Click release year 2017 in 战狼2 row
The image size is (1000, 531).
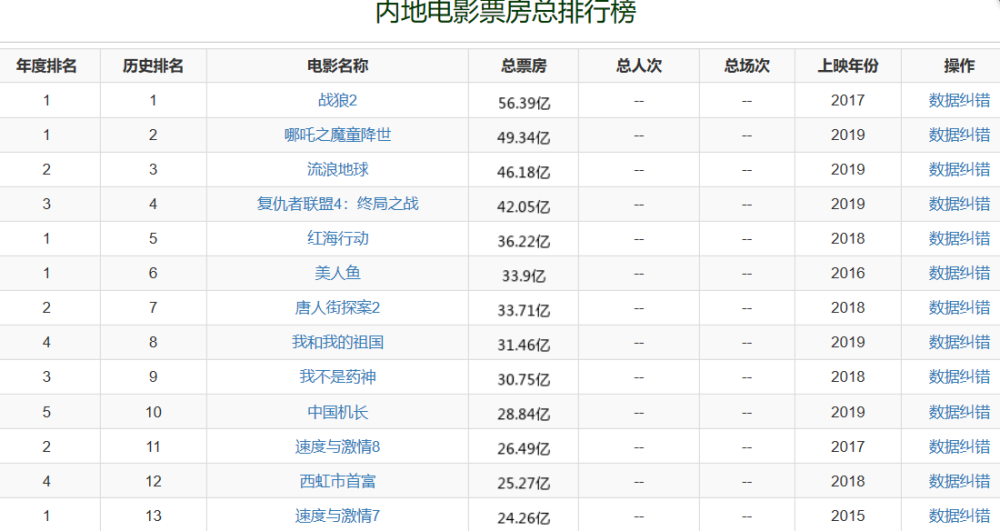(848, 100)
